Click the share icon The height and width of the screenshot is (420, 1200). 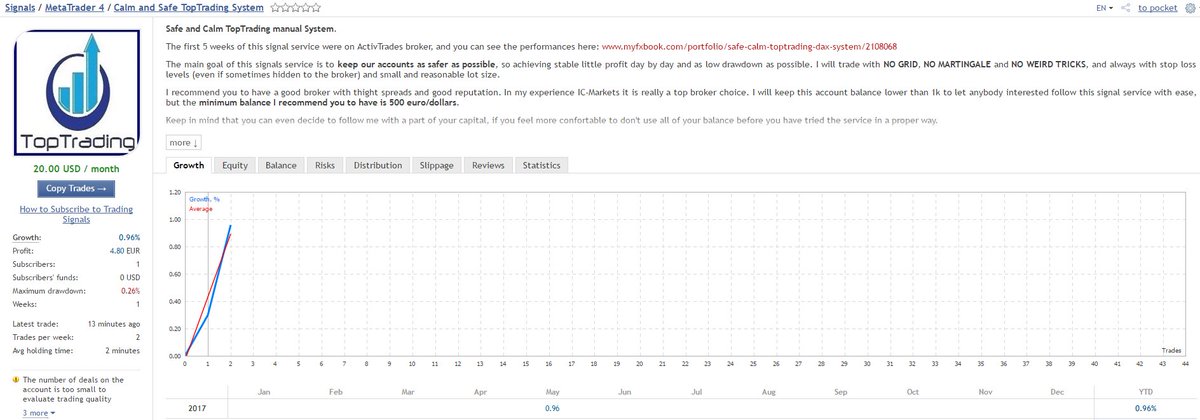[1126, 7]
